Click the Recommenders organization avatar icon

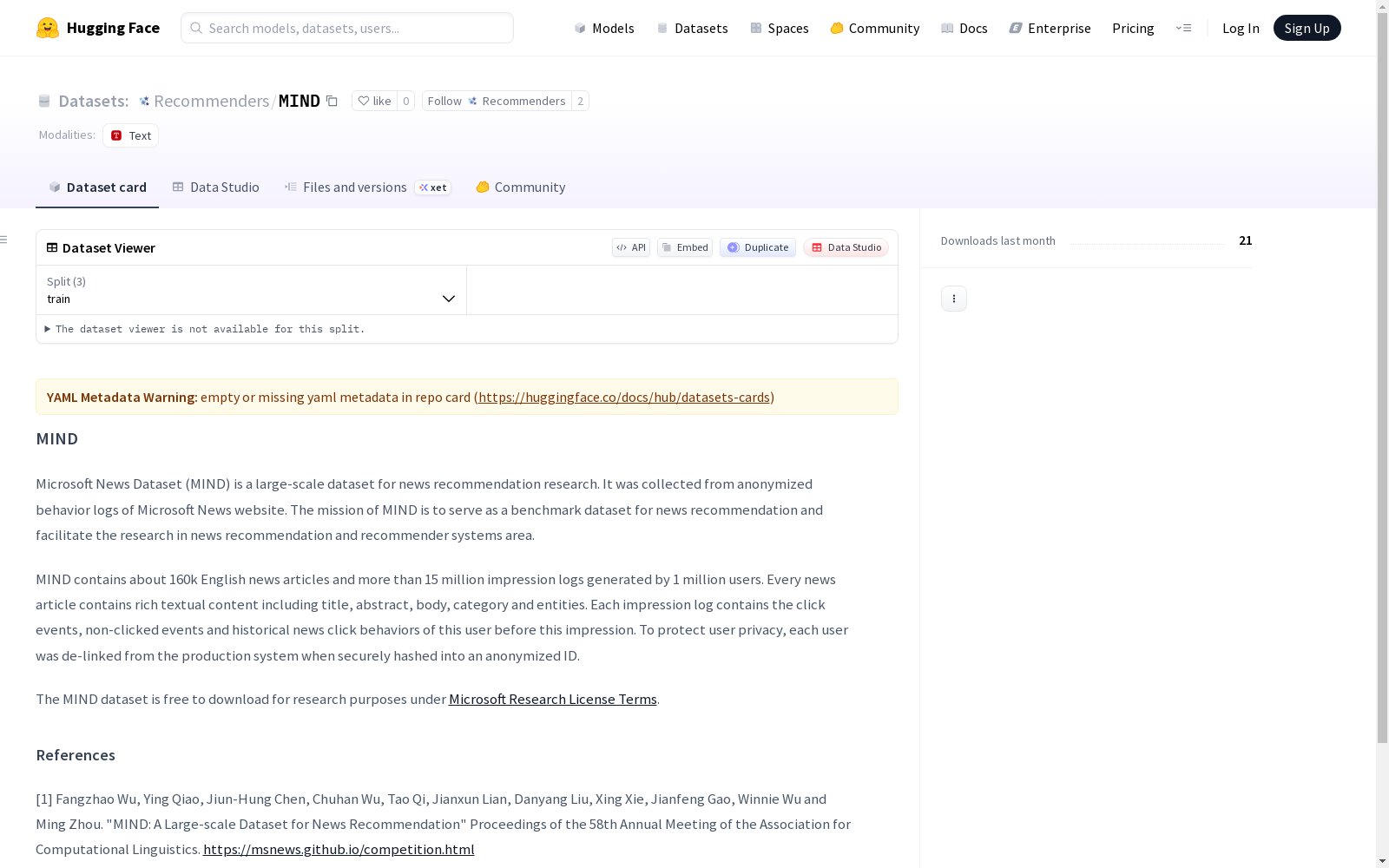(x=144, y=101)
